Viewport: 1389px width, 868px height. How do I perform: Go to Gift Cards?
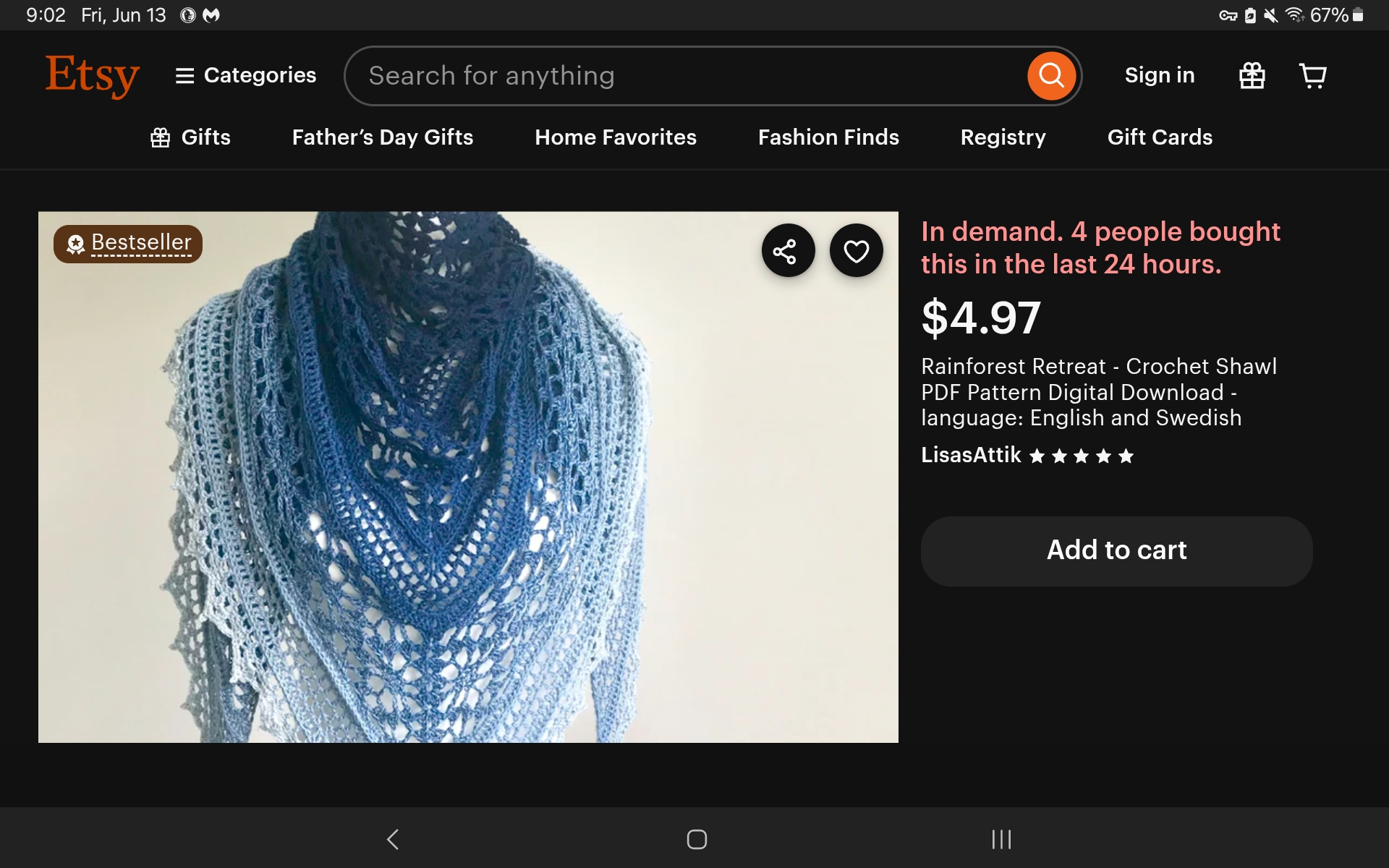pos(1160,137)
